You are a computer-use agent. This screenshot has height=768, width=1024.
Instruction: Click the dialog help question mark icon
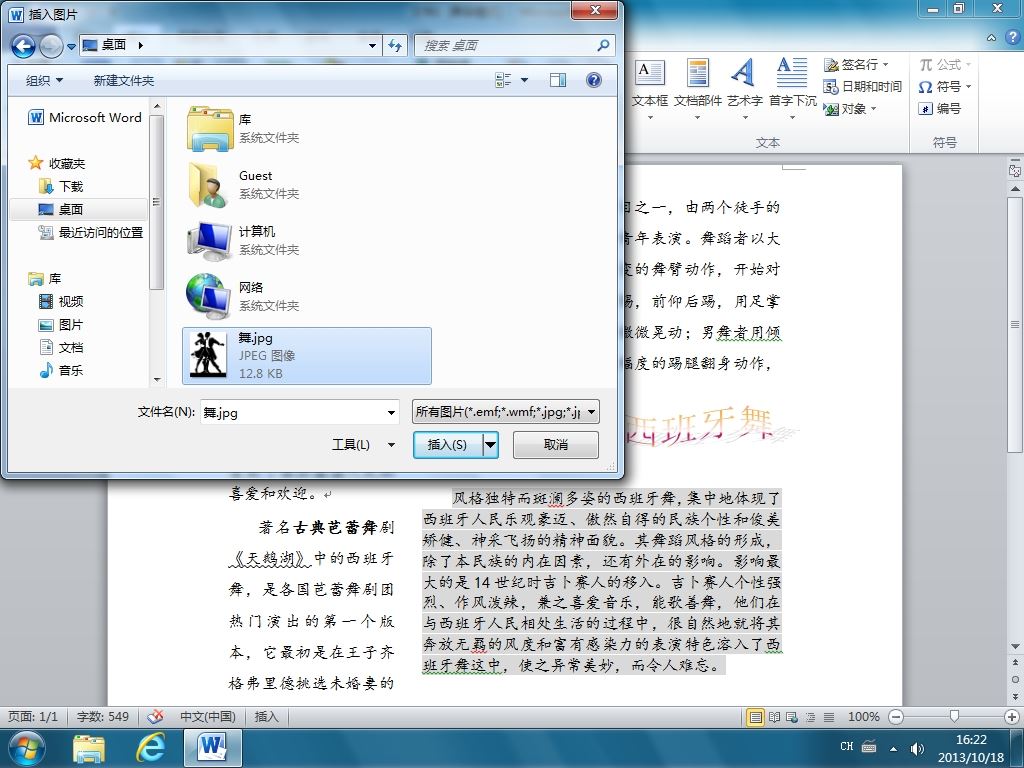click(x=594, y=80)
